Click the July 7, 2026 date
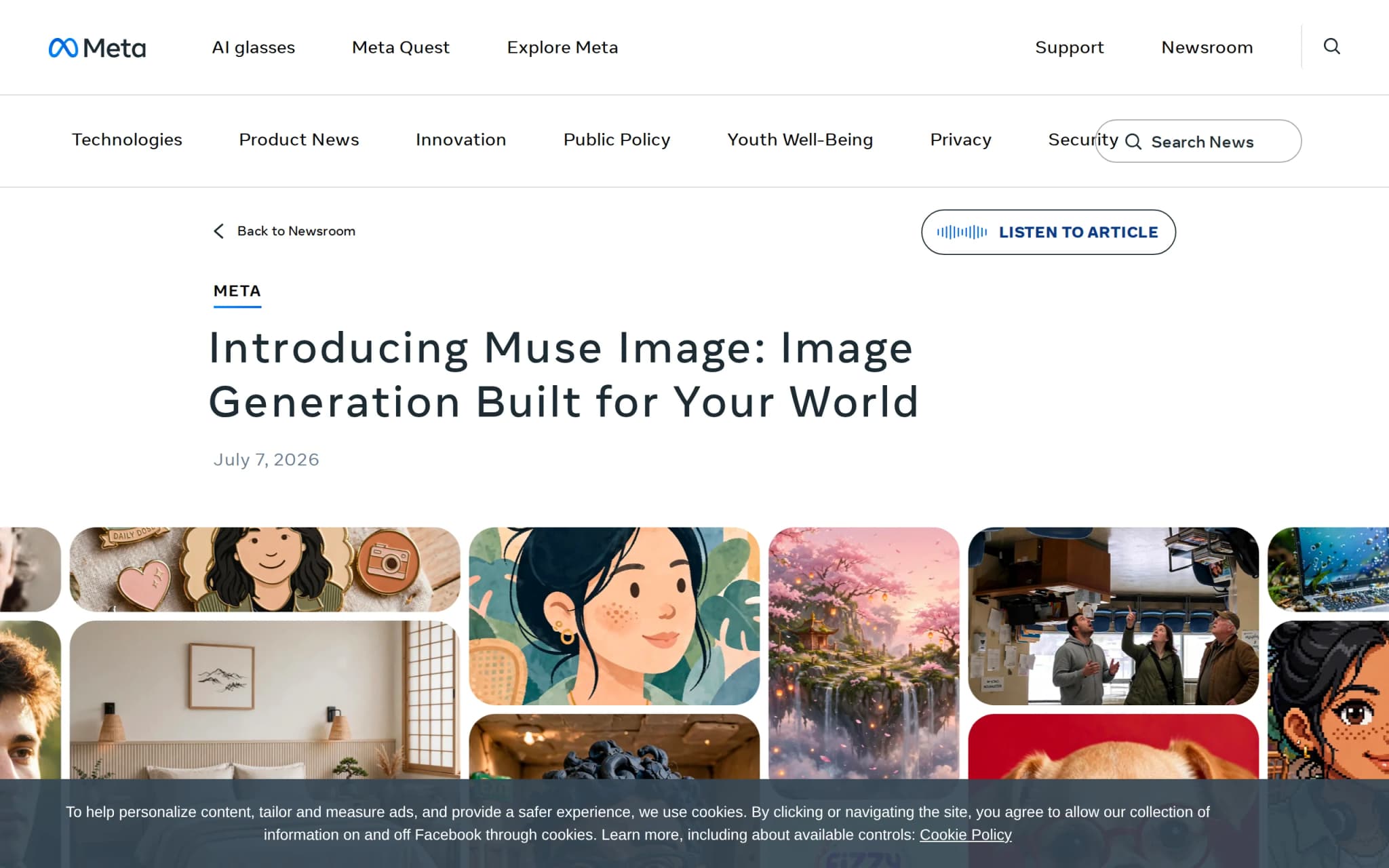The height and width of the screenshot is (868, 1389). coord(266,460)
